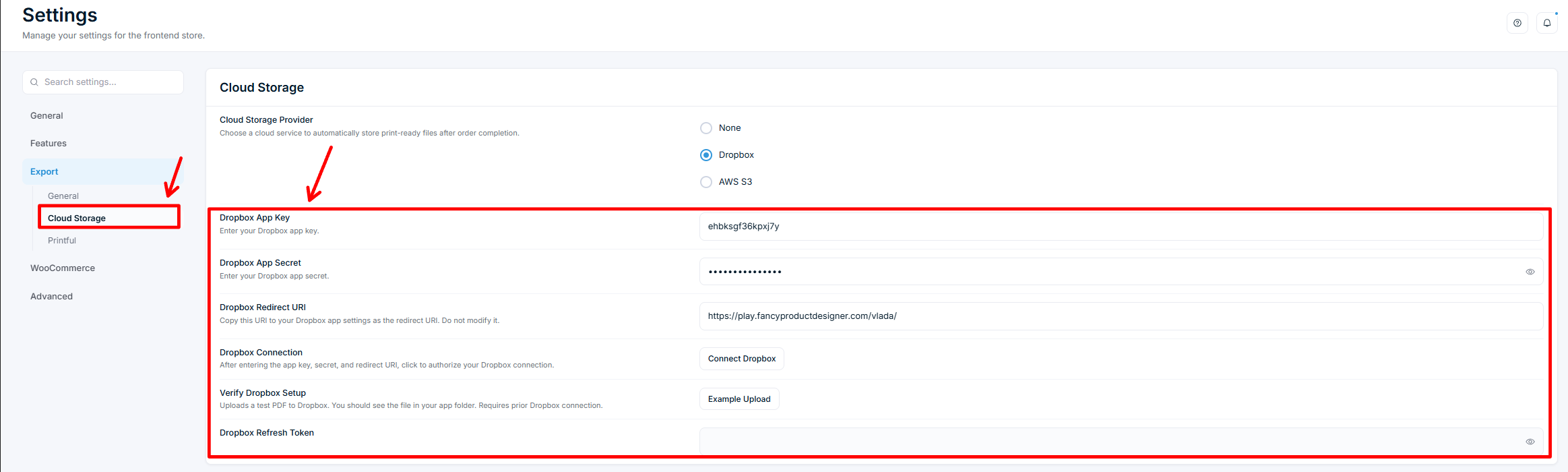Click the Verify Dropbox Setup label
The height and width of the screenshot is (472, 1568).
[x=263, y=393]
